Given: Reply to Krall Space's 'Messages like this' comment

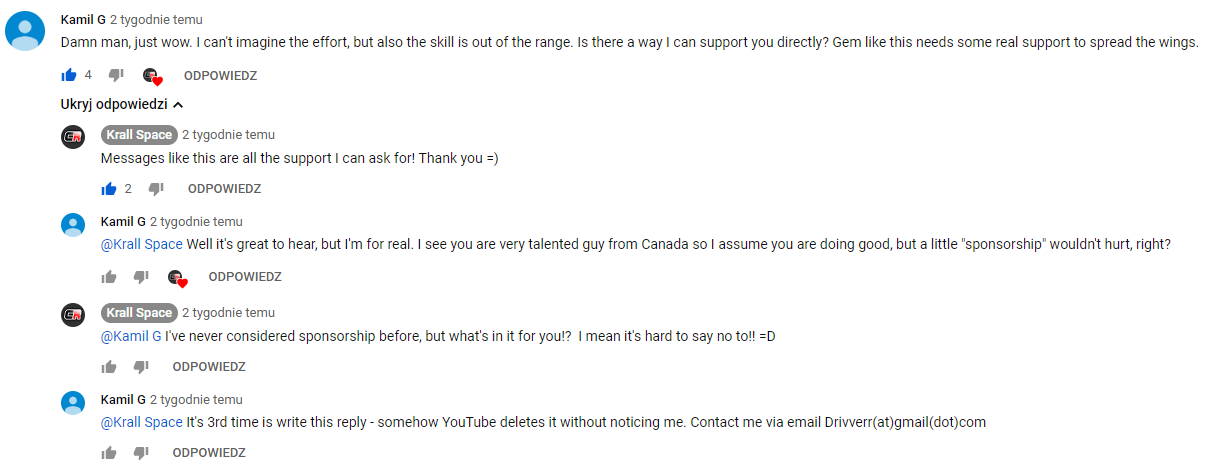Looking at the screenshot, I should [x=224, y=188].
